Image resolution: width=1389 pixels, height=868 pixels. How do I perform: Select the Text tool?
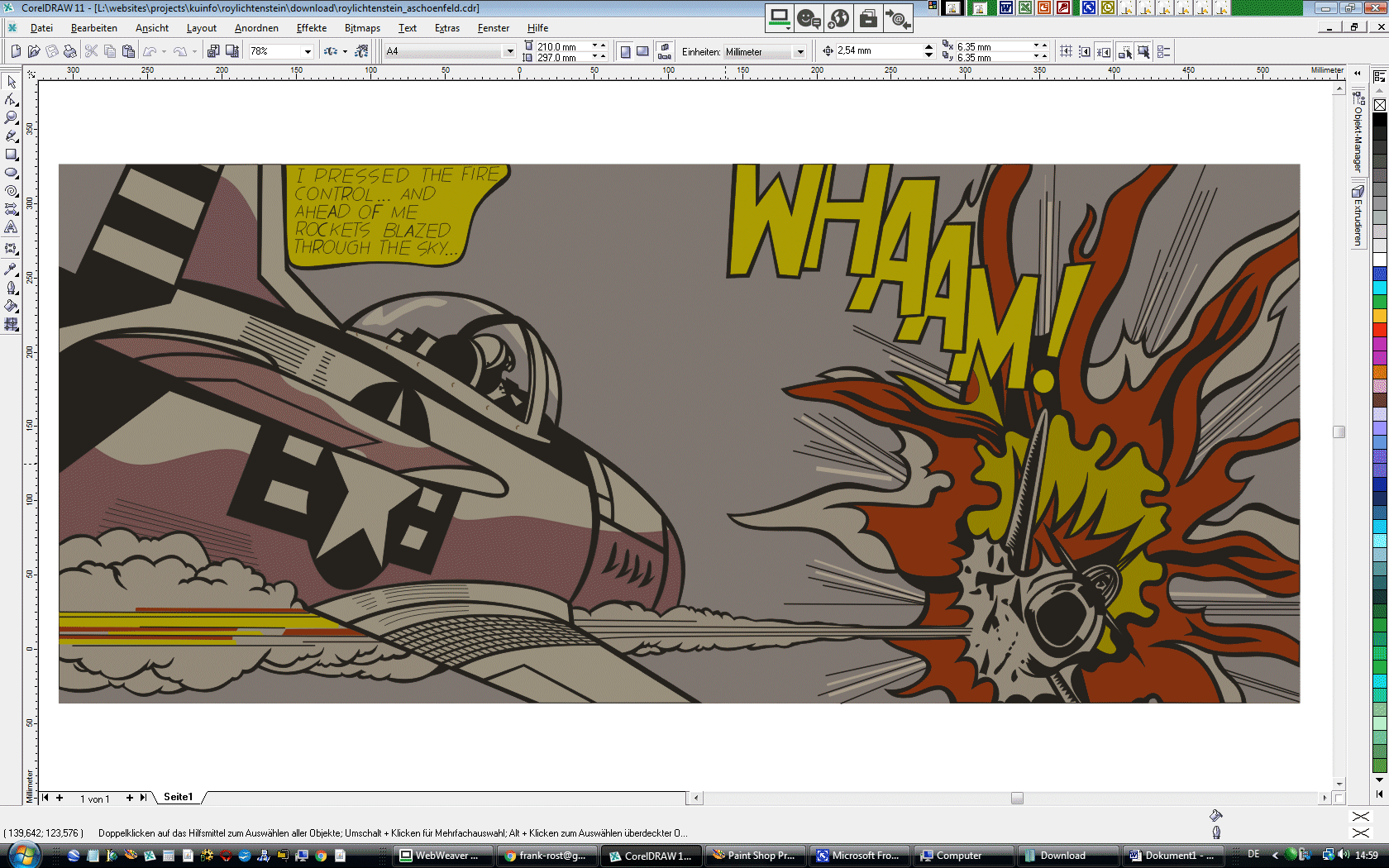tap(12, 227)
